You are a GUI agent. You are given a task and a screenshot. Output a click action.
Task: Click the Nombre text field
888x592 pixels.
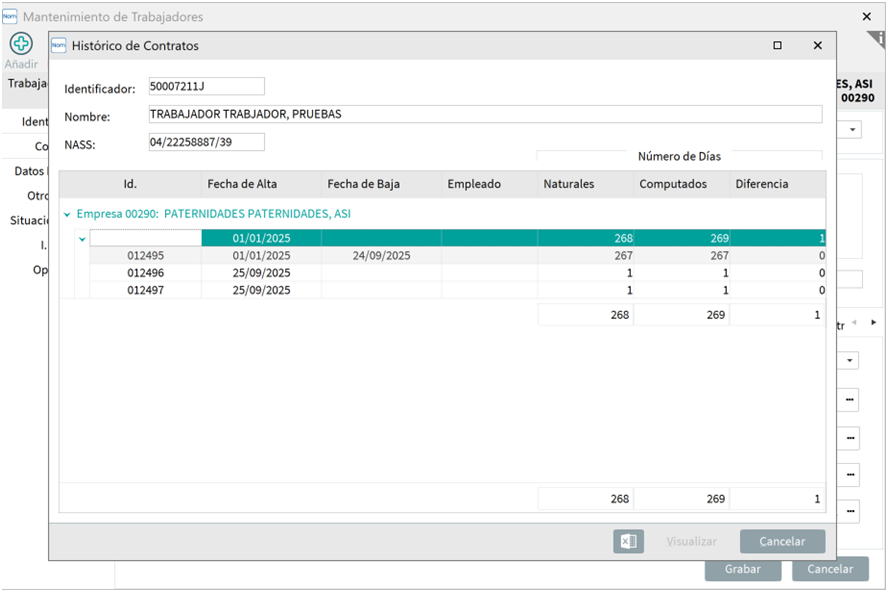click(485, 114)
